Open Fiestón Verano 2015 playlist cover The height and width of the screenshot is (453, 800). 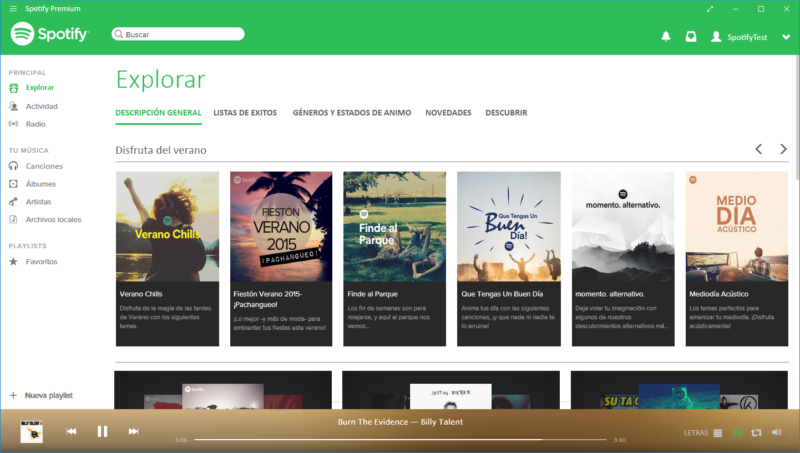[x=281, y=226]
